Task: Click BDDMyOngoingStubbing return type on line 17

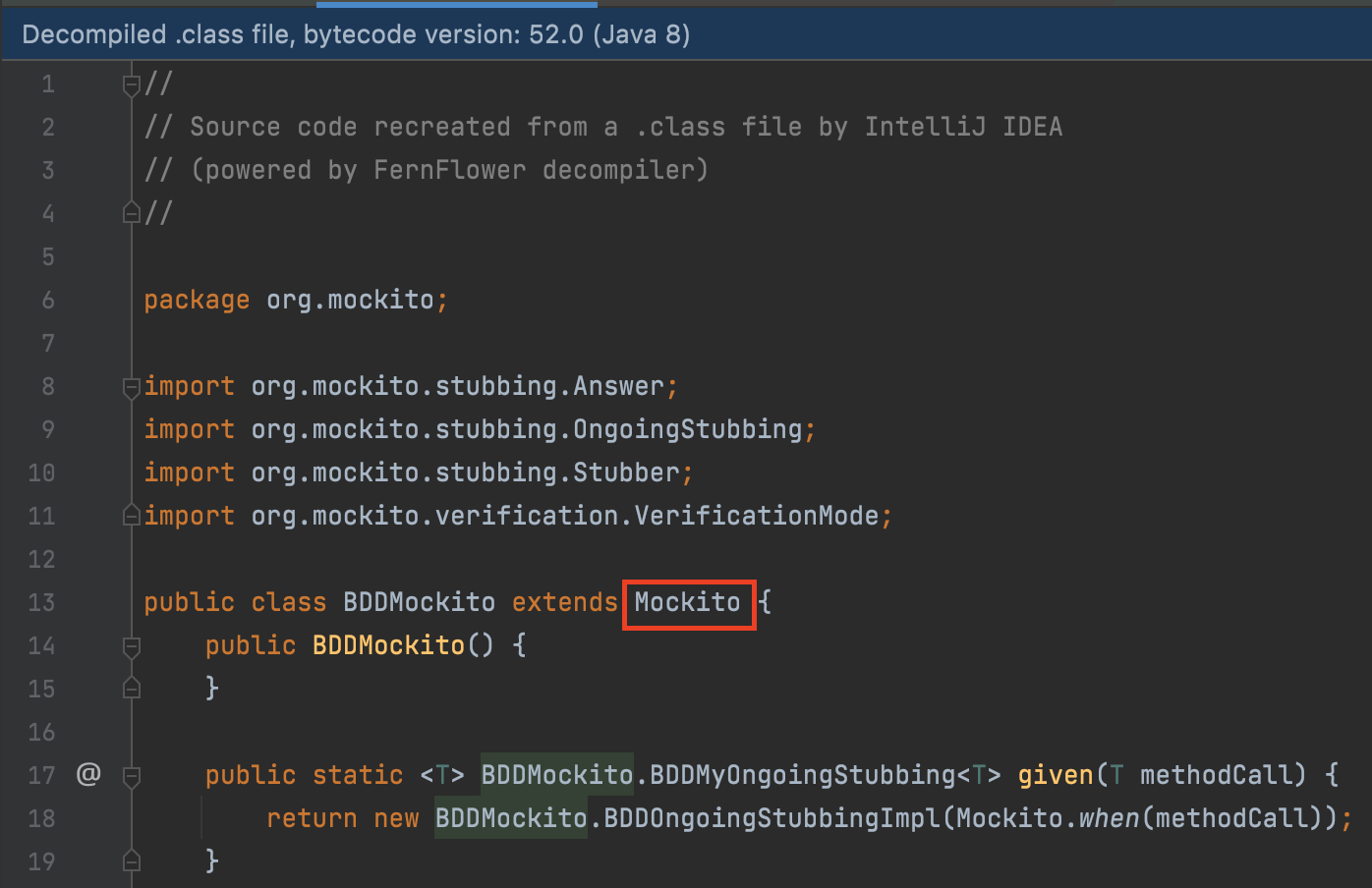Action: coord(803,775)
